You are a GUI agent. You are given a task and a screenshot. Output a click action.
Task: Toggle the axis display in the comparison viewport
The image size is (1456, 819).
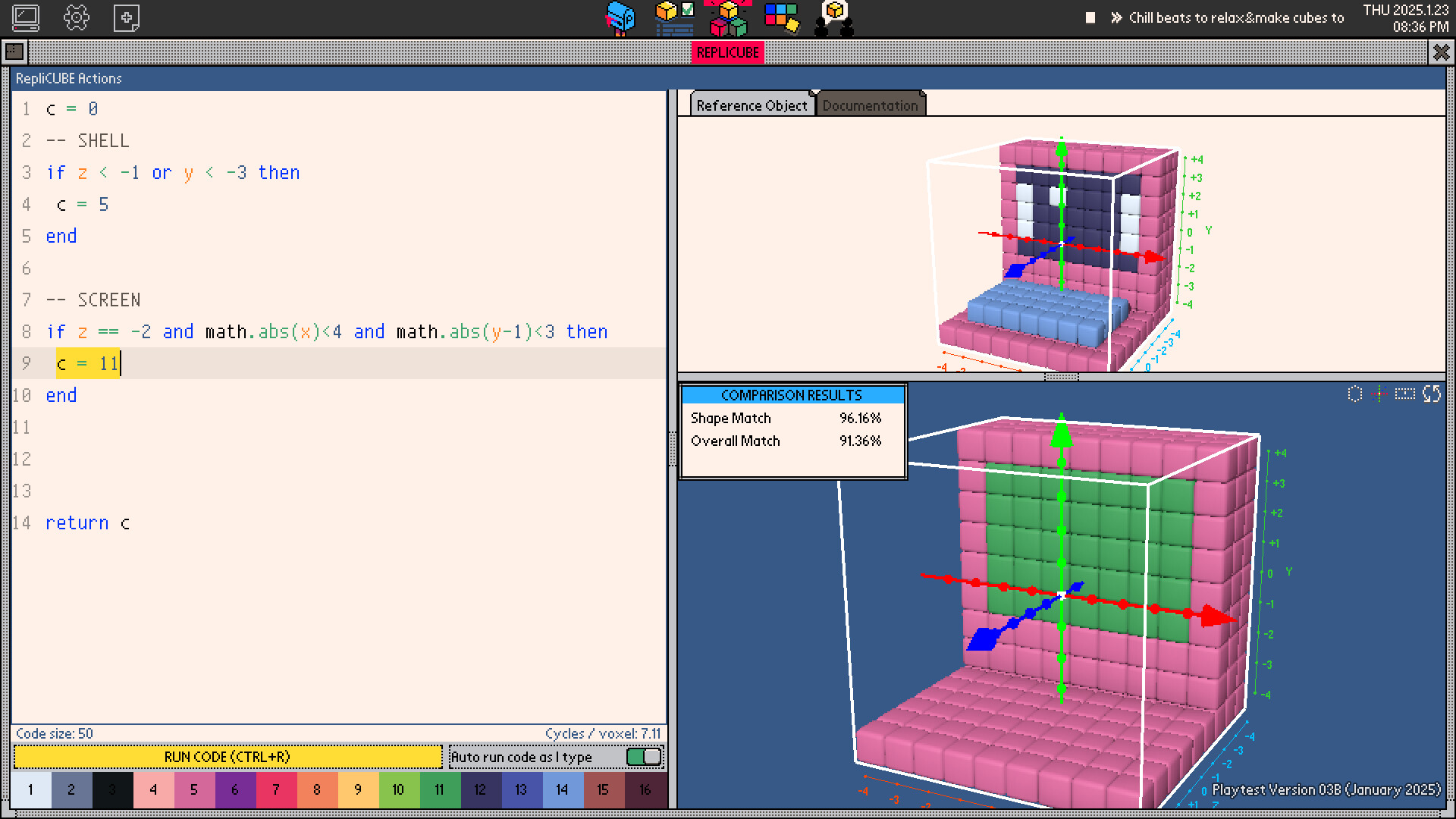pos(1379,394)
